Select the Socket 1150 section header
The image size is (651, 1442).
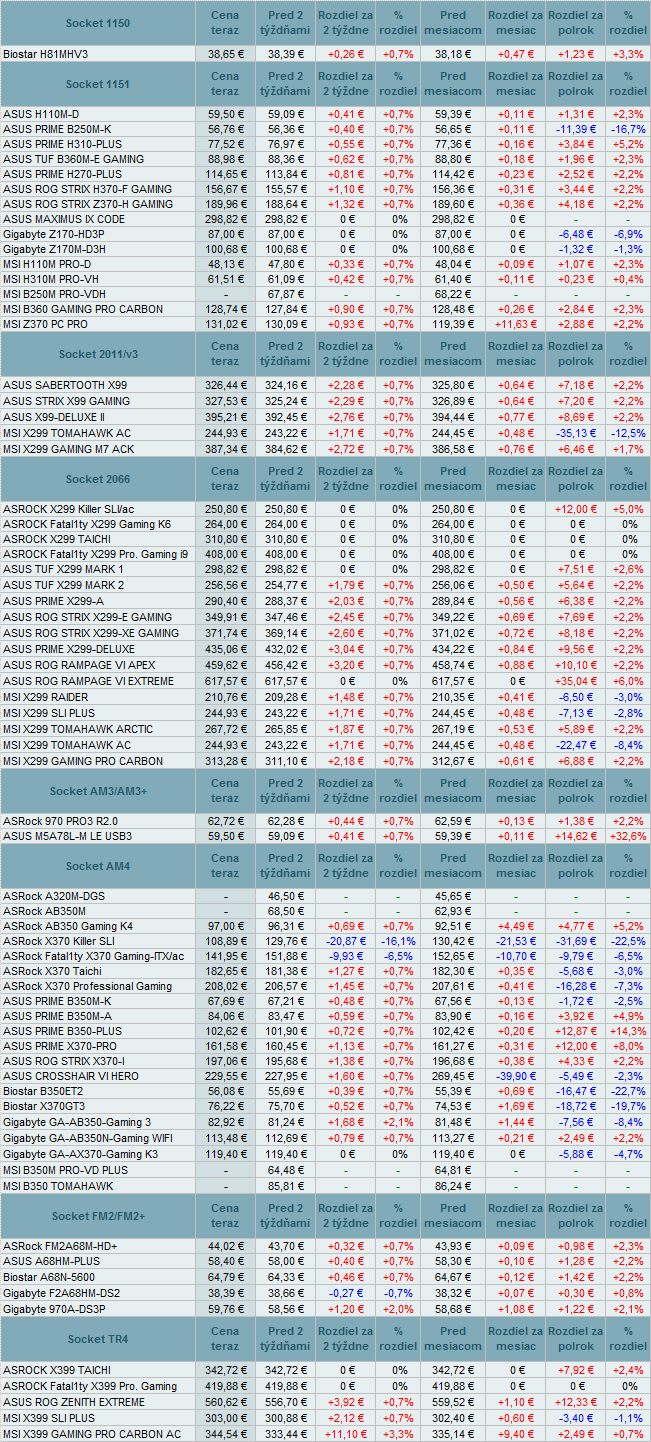[97, 23]
